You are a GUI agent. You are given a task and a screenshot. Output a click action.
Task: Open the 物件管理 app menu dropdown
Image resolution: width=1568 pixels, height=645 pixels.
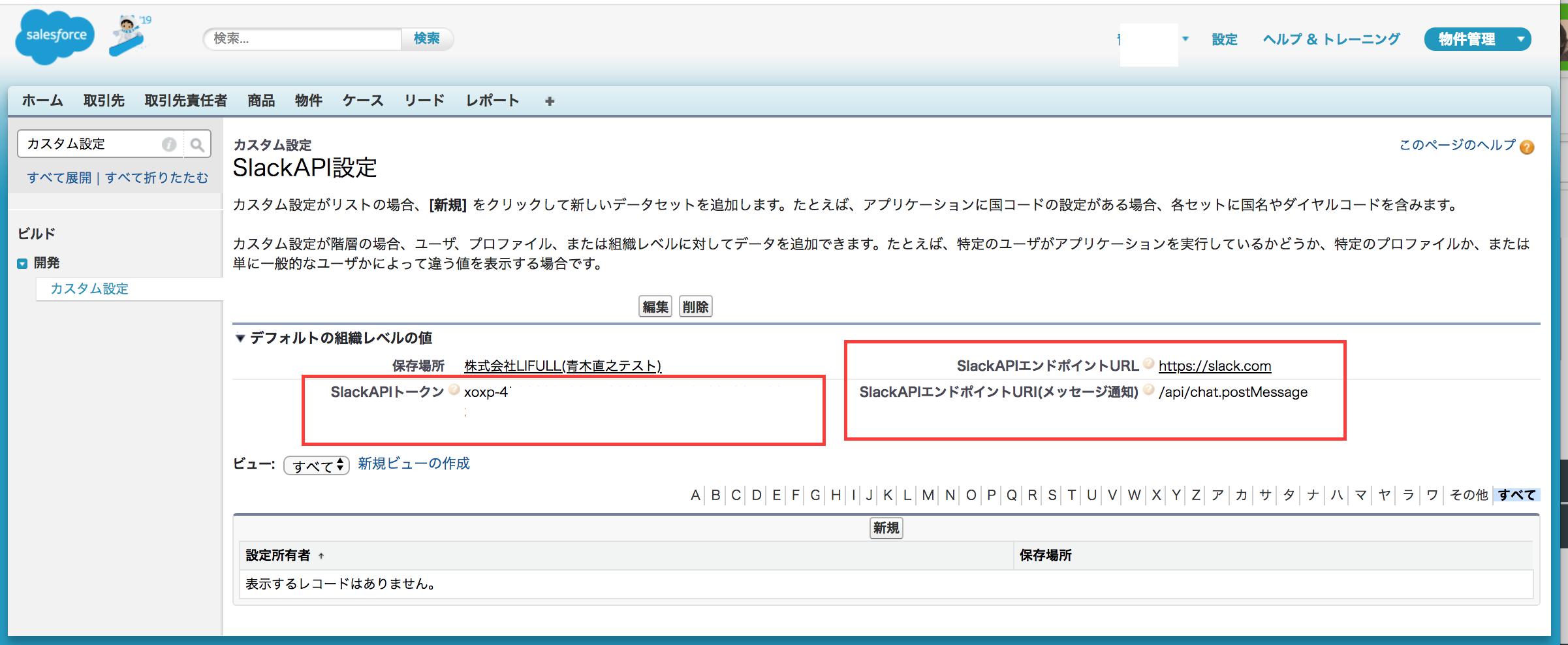pyautogui.click(x=1520, y=39)
